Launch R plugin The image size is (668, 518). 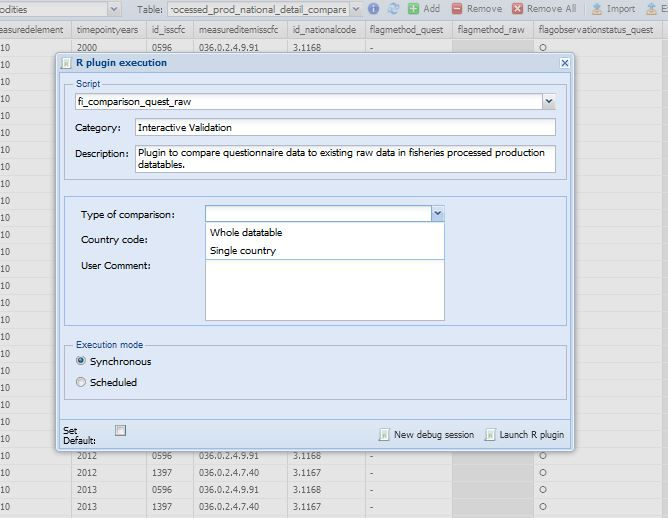[524, 435]
